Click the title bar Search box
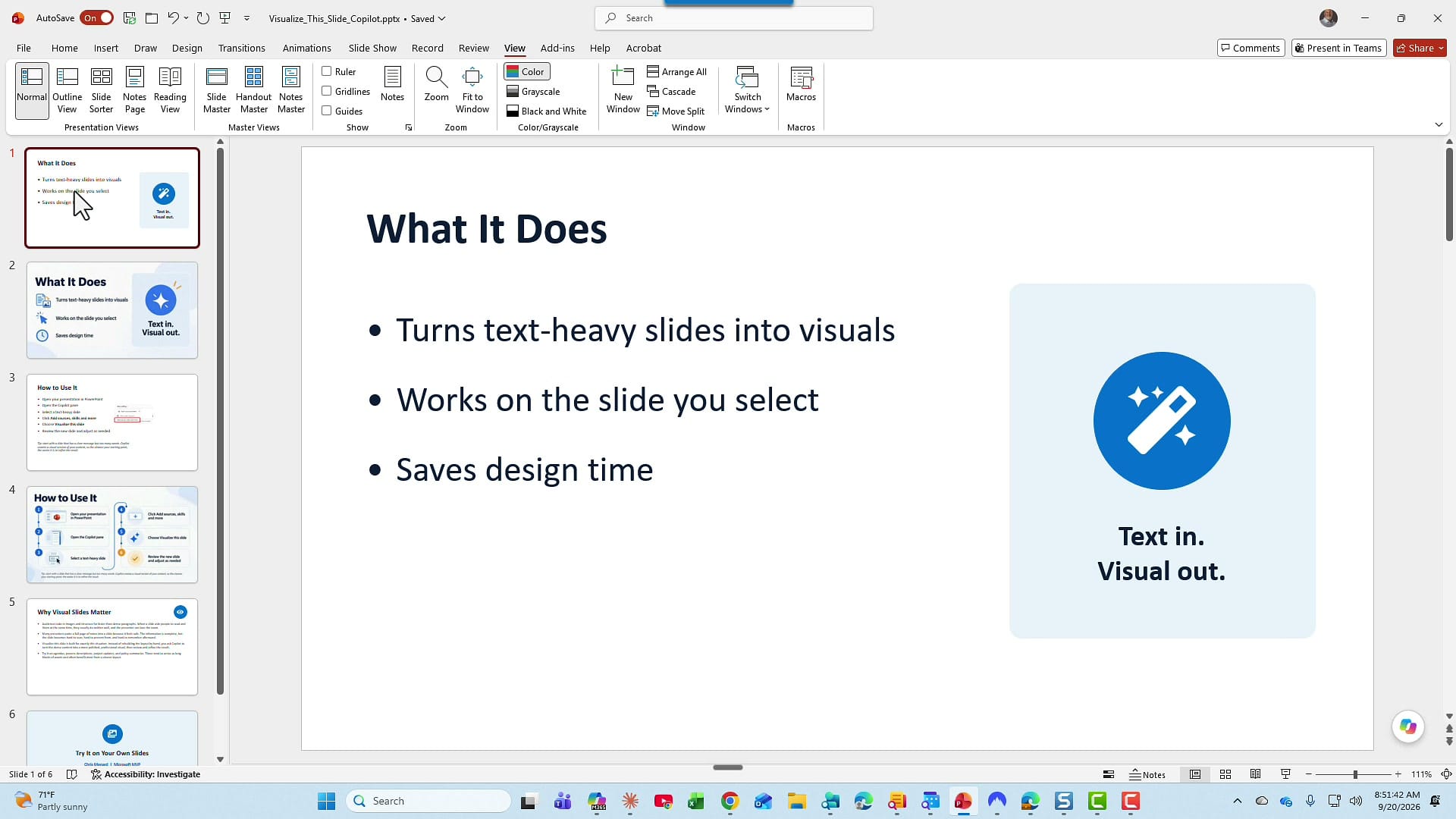The height and width of the screenshot is (819, 1456). [734, 18]
